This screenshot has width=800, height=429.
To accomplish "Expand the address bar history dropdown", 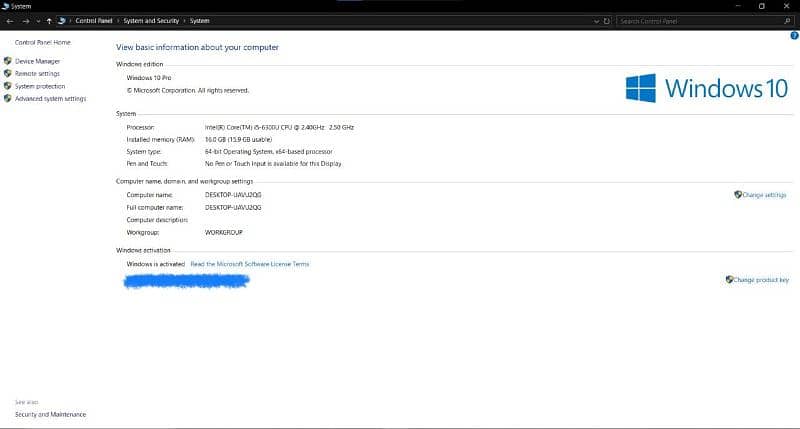I will [597, 20].
